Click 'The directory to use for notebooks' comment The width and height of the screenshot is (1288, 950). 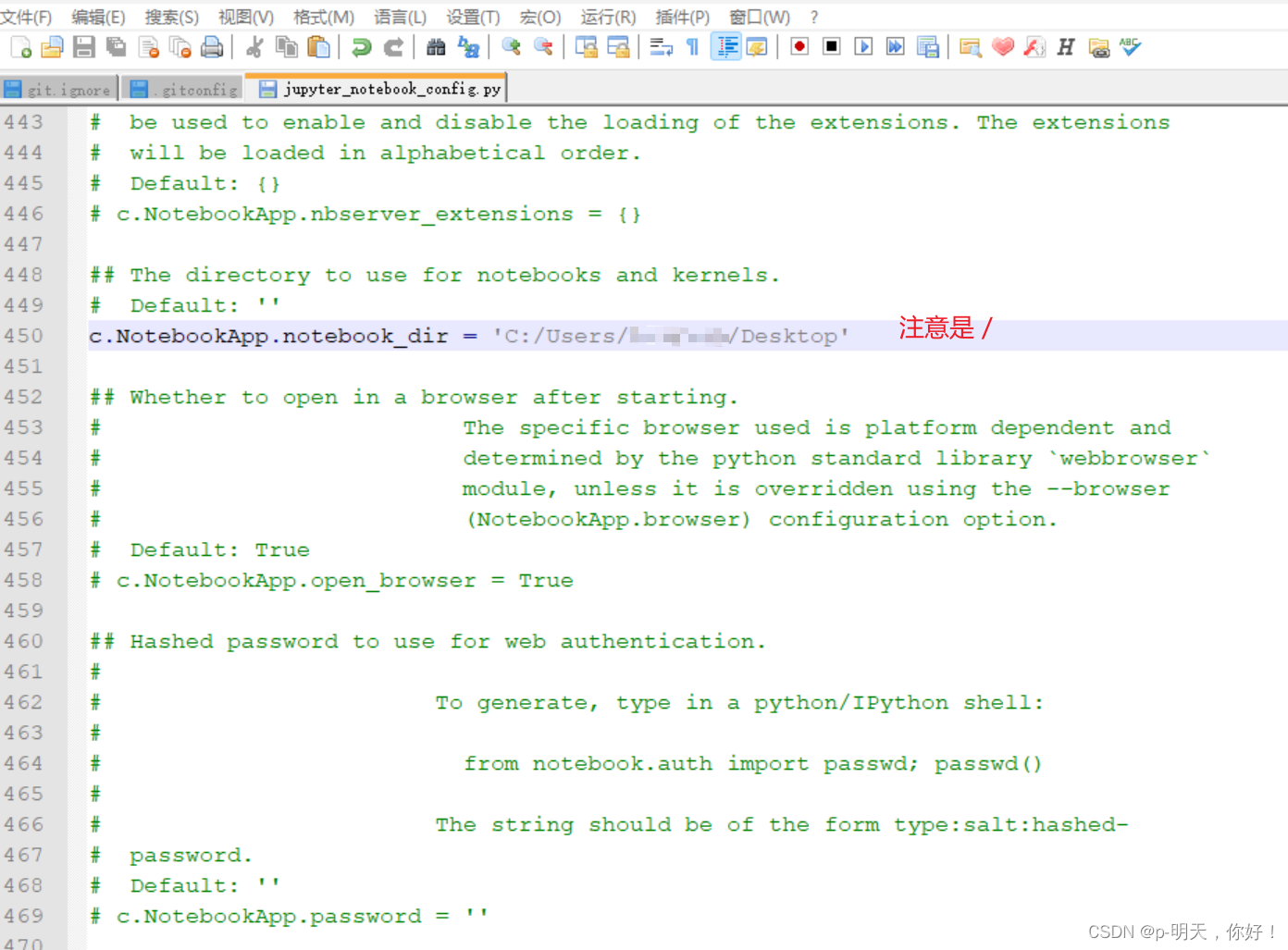click(x=435, y=275)
